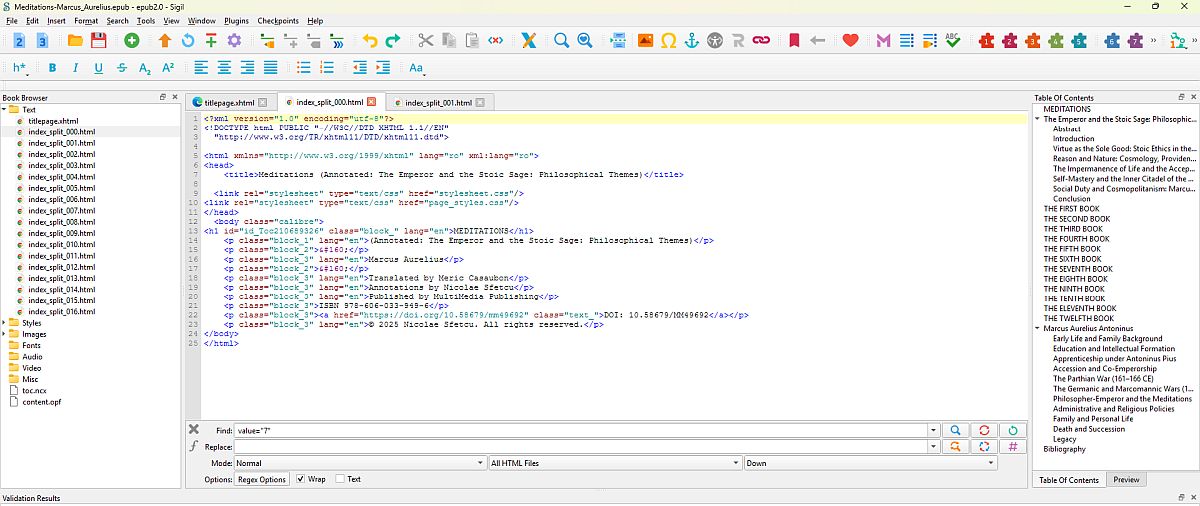This screenshot has width=1200, height=506.
Task: Apply Italic formatting
Action: click(74, 68)
